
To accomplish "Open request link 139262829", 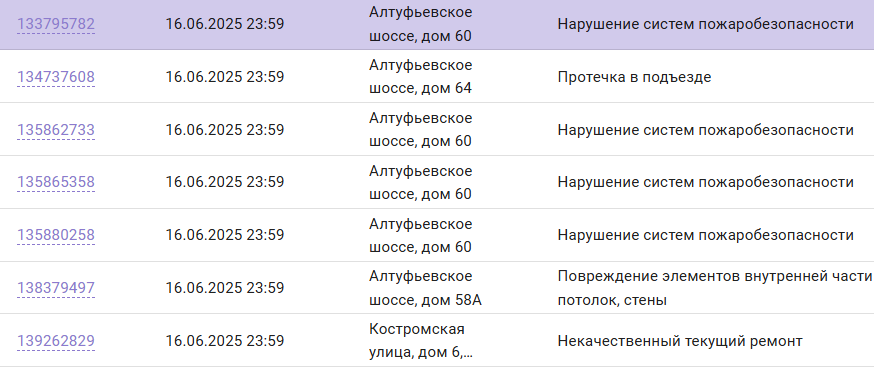I will (x=56, y=341).
